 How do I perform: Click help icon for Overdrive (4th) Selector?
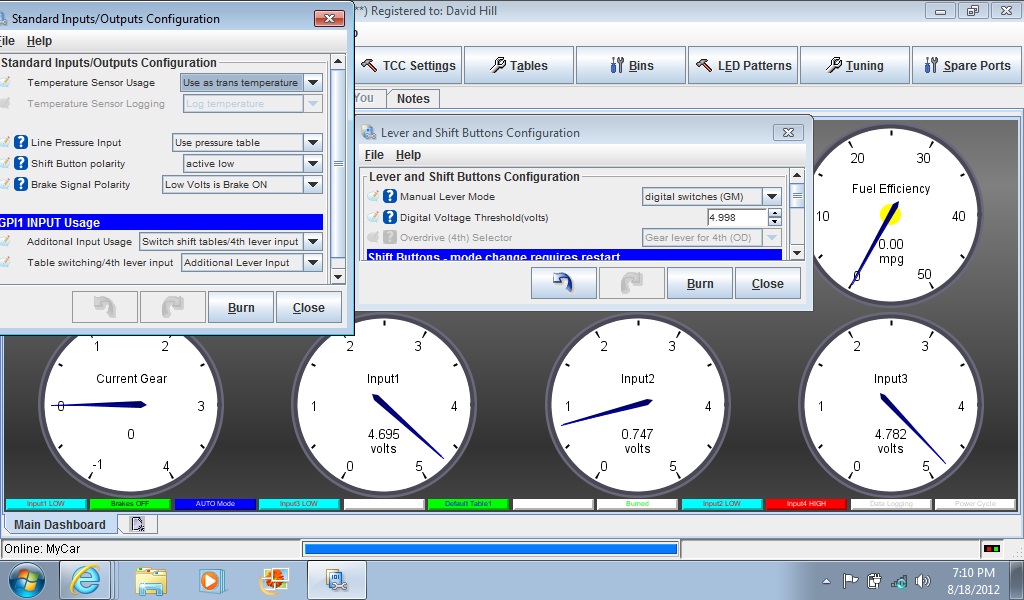[x=390, y=237]
